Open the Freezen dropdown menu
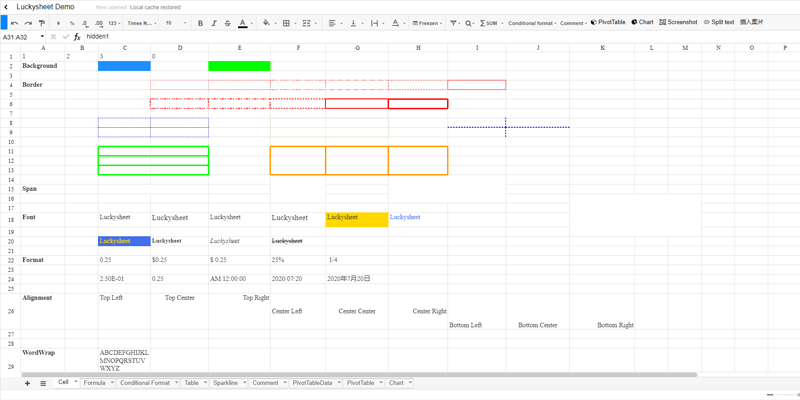 (428, 23)
